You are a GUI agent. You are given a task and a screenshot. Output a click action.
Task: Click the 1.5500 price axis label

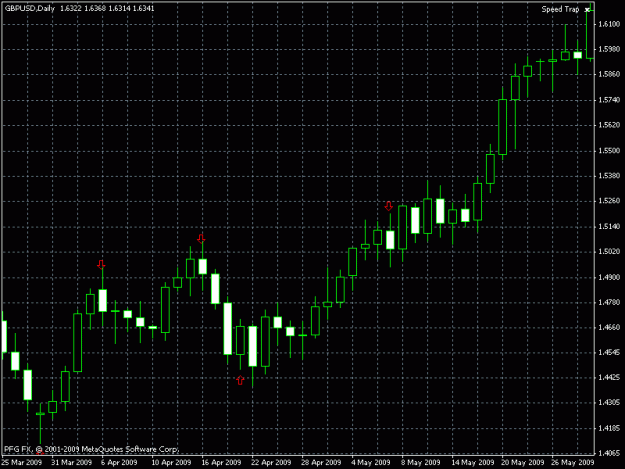tap(609, 151)
